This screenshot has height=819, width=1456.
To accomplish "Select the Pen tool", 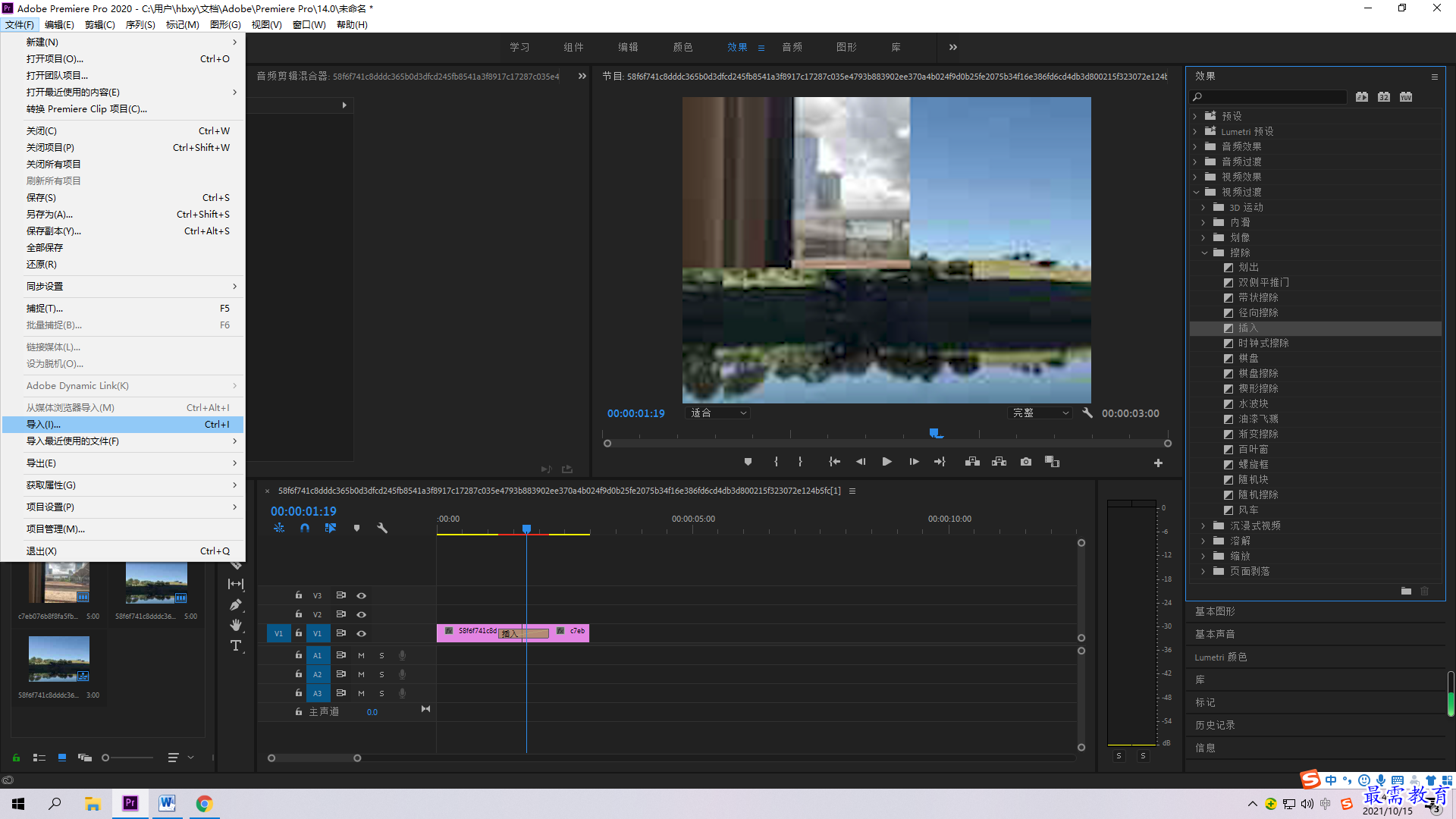I will [x=236, y=605].
